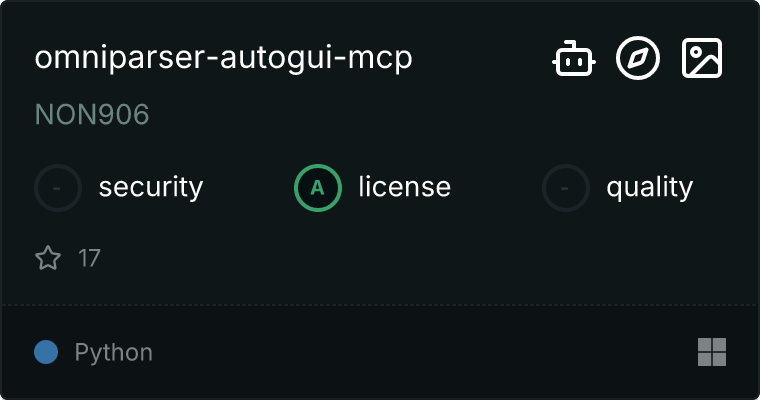Click the 17 stars count

click(89, 258)
